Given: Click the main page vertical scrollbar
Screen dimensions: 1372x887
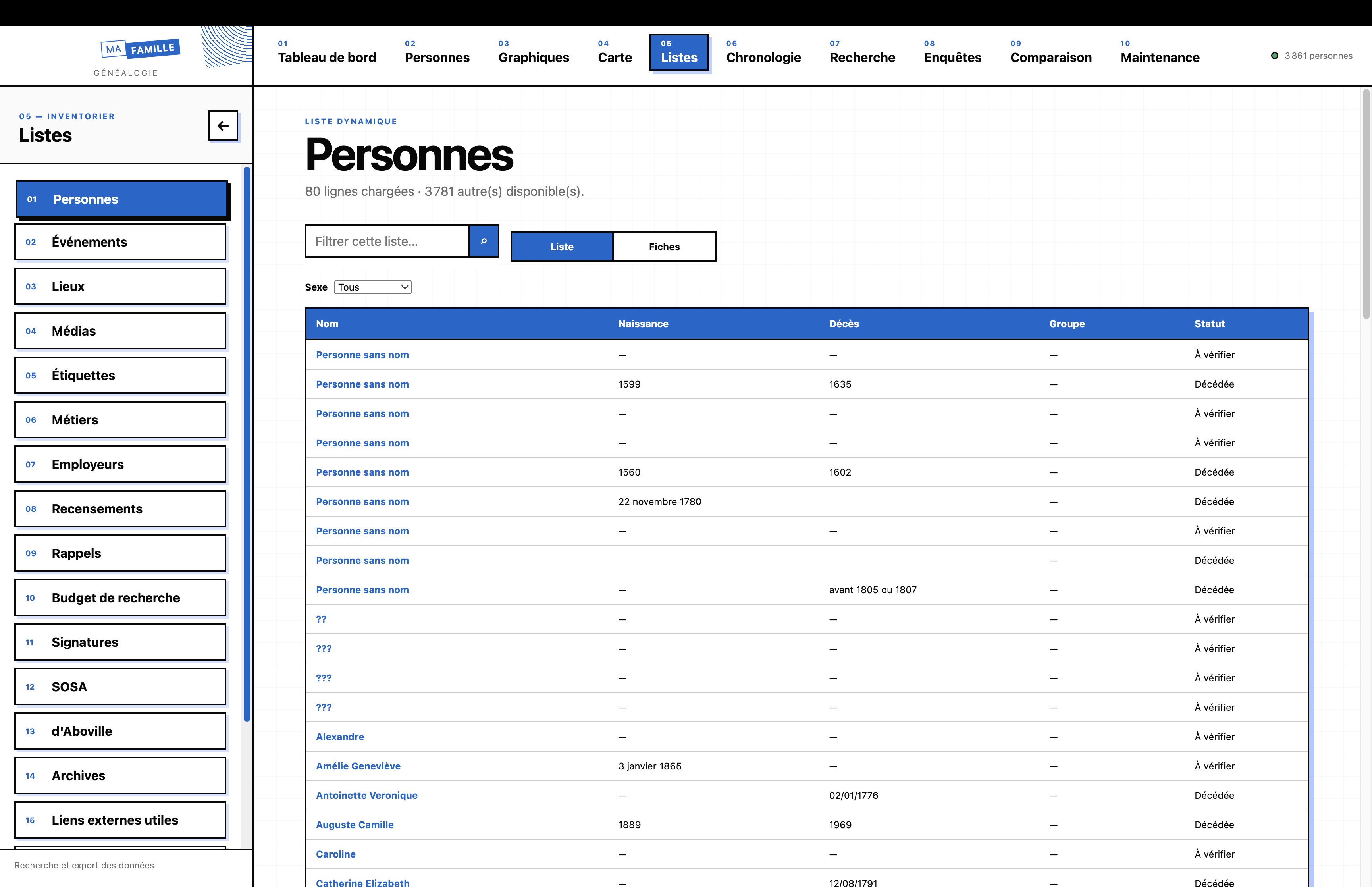Looking at the screenshot, I should [1366, 204].
